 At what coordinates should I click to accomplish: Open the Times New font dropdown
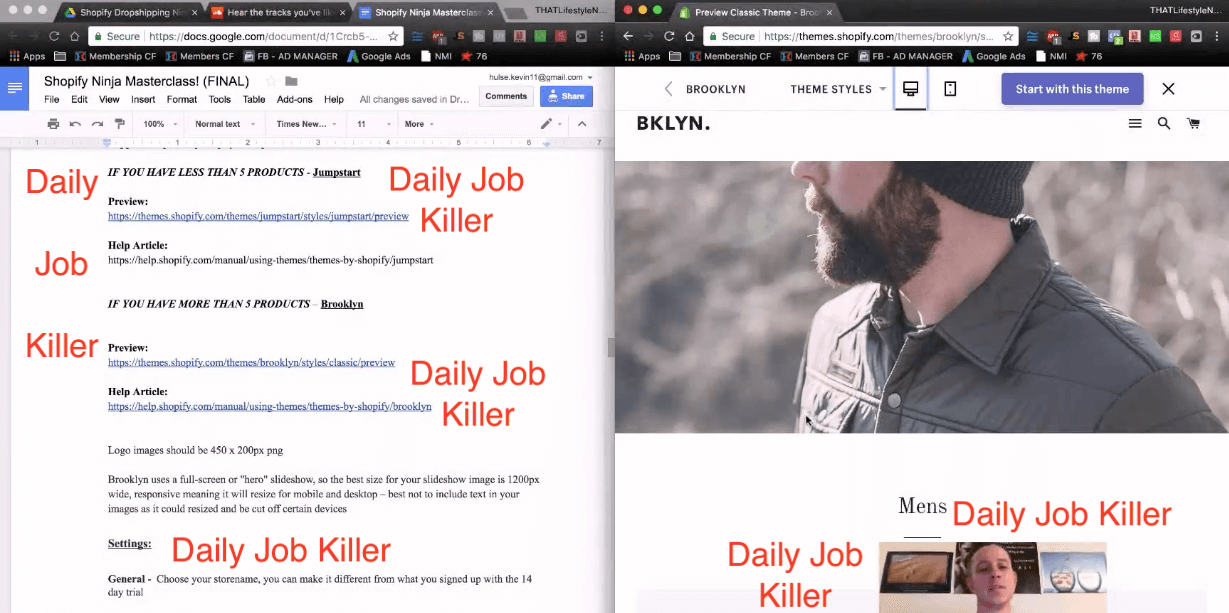pyautogui.click(x=306, y=124)
